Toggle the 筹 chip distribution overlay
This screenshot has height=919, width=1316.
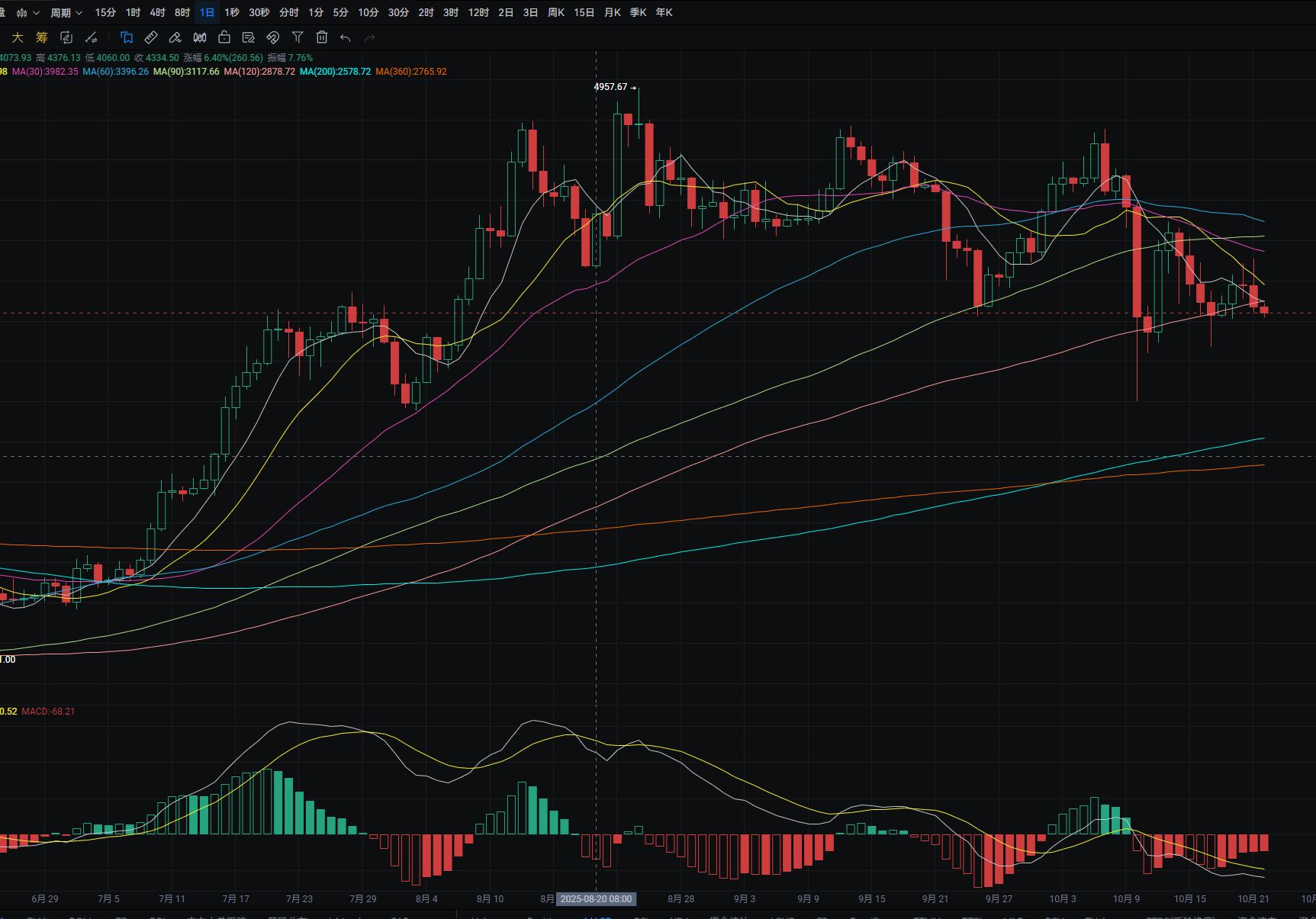tap(42, 37)
